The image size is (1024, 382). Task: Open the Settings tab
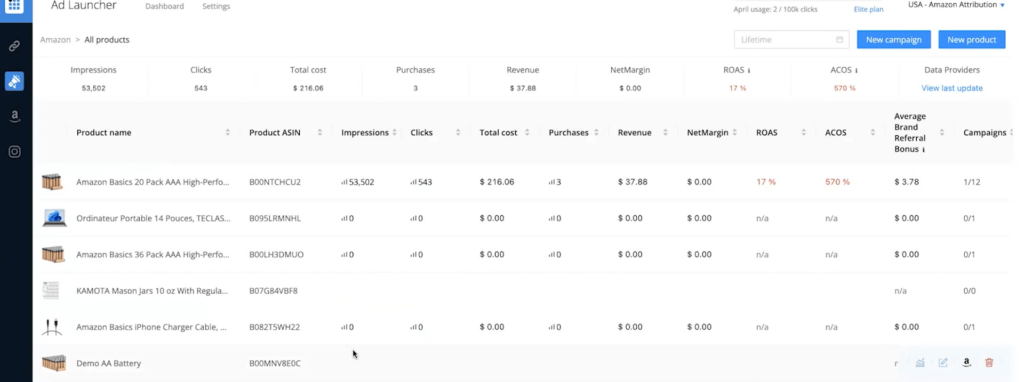coord(216,7)
